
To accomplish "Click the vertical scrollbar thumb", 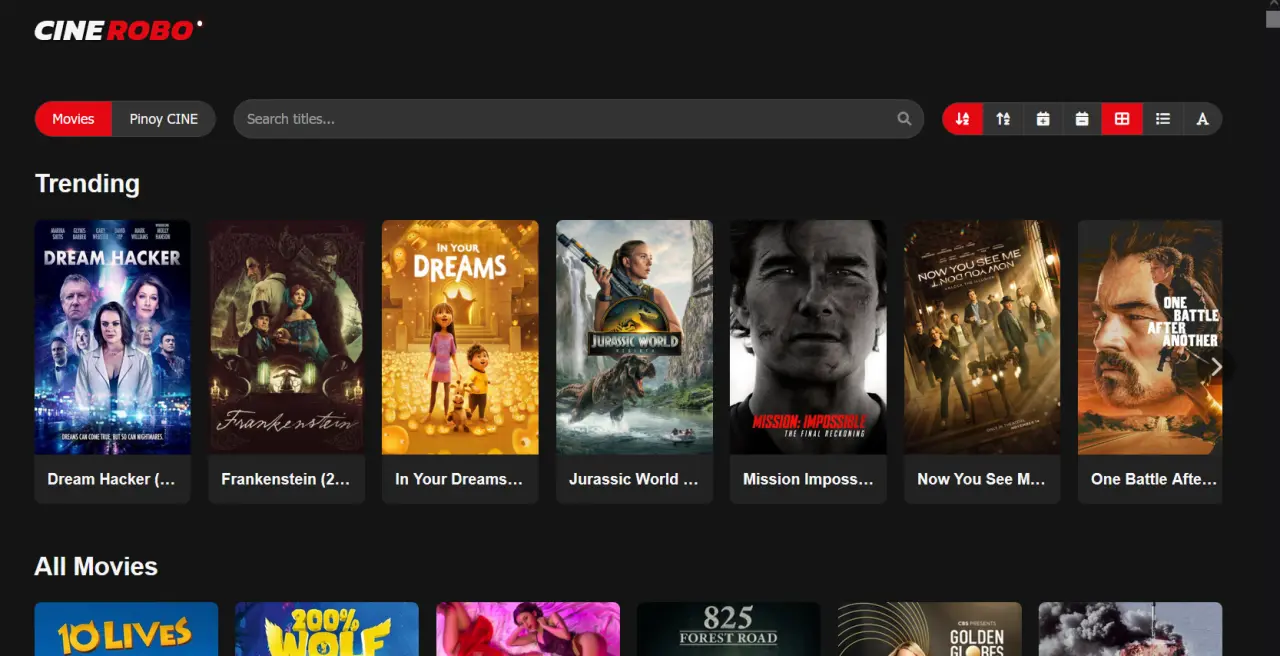I will pyautogui.click(x=1272, y=19).
